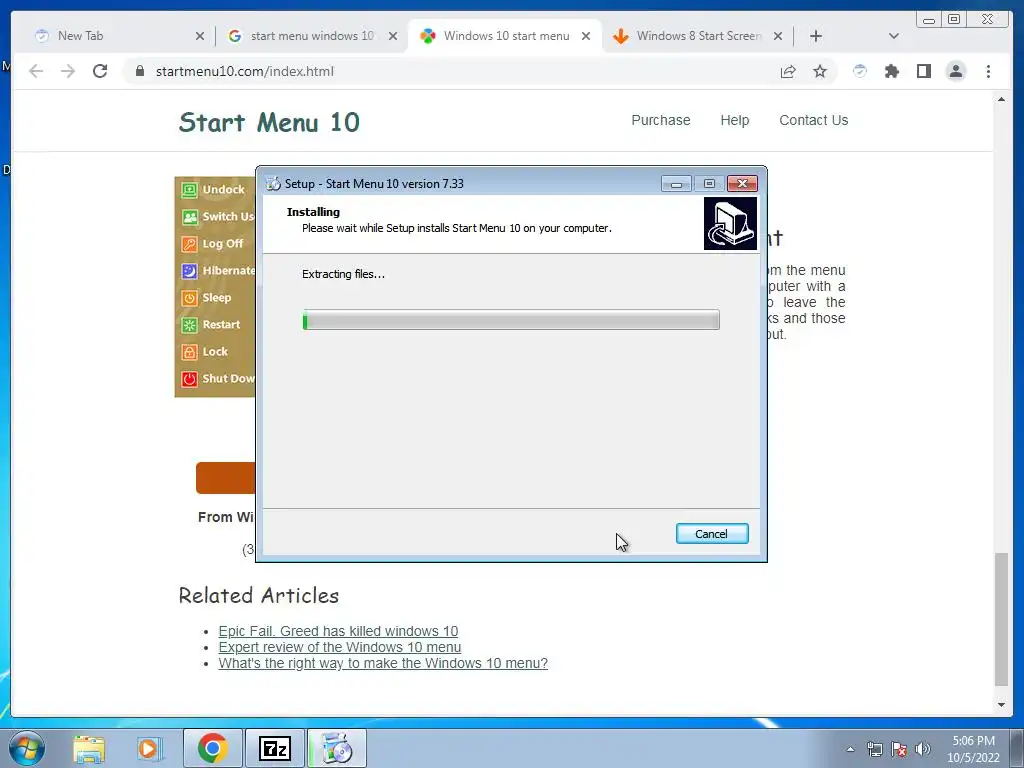1024x768 pixels.
Task: Open the Epic Fail Greed article link
Action: pyautogui.click(x=338, y=631)
